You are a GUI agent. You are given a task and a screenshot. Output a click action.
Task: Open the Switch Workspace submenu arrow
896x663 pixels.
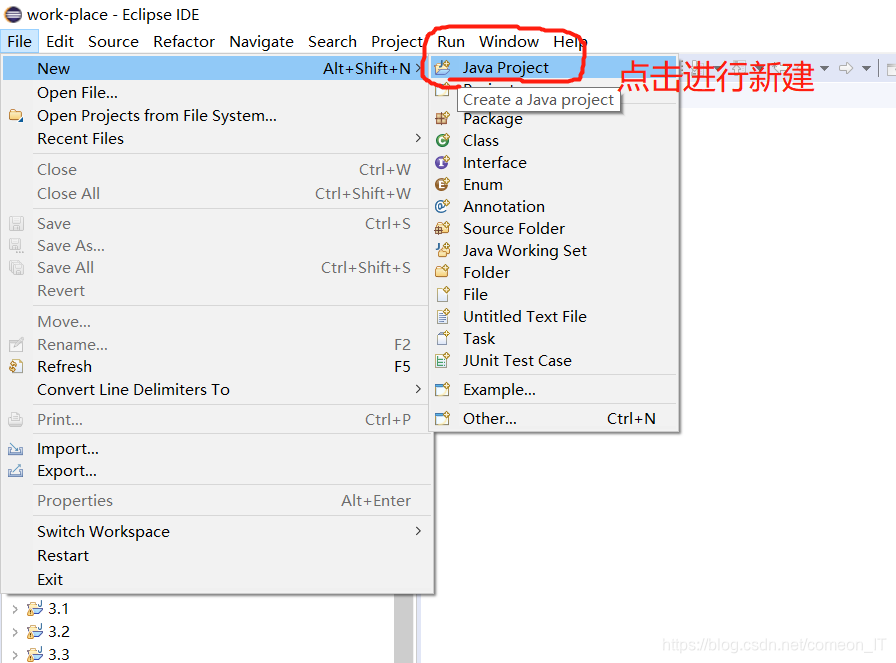pyautogui.click(x=418, y=531)
